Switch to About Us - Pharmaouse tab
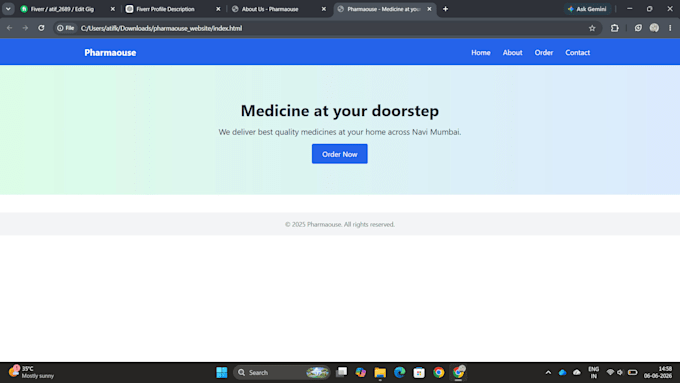The width and height of the screenshot is (680, 383). tap(270, 9)
